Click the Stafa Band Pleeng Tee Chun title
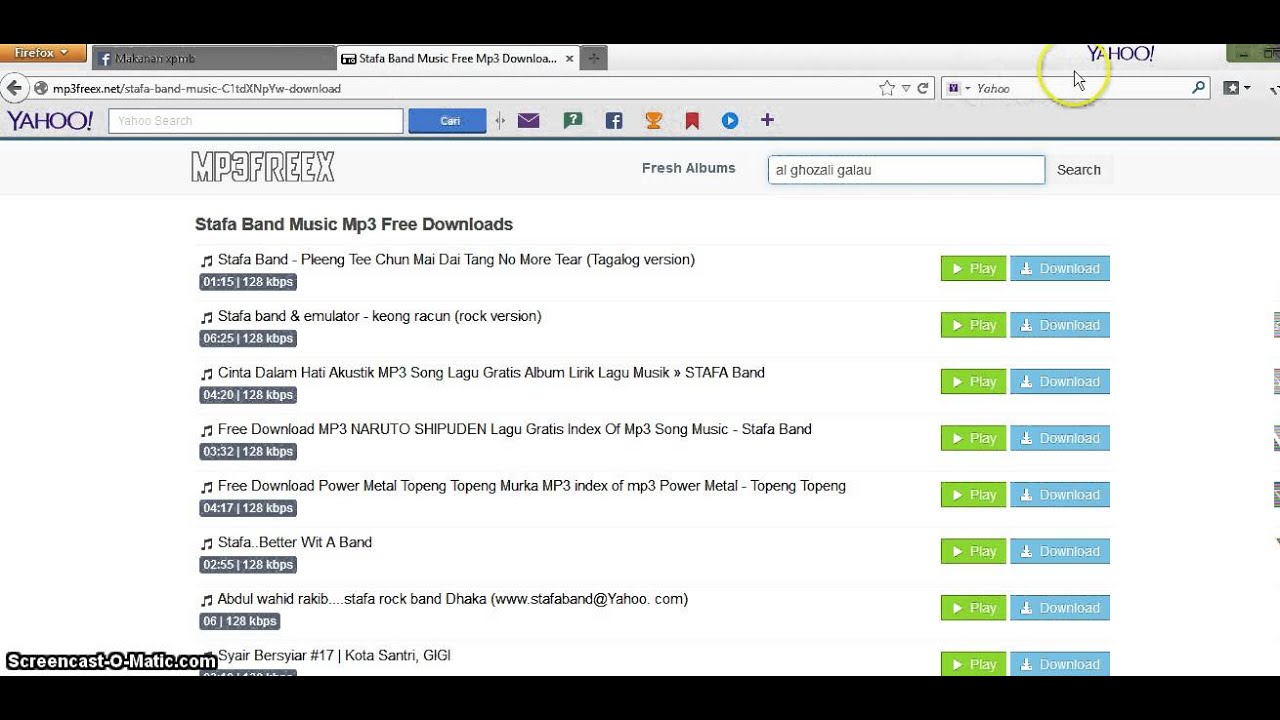 [x=456, y=260]
